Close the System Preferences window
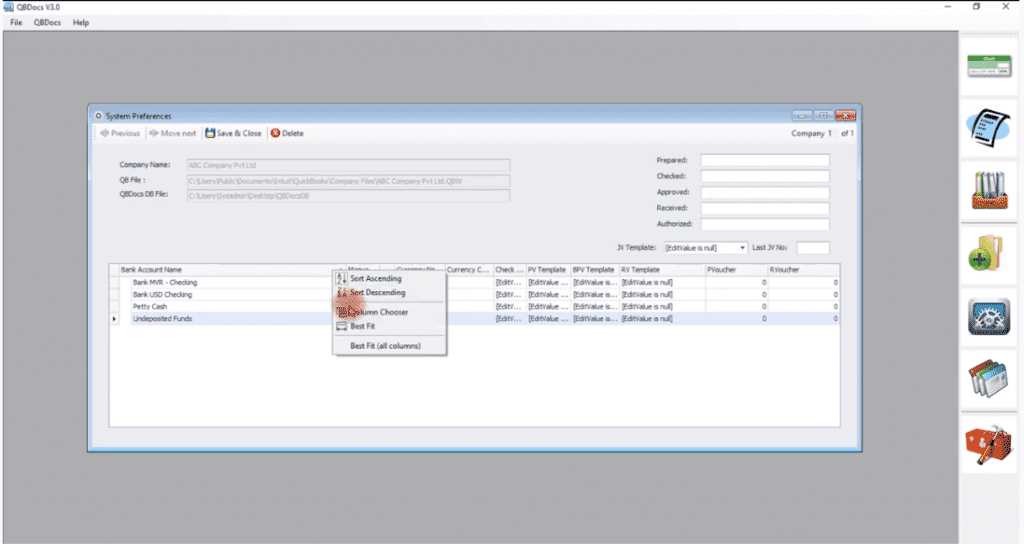 [x=845, y=116]
